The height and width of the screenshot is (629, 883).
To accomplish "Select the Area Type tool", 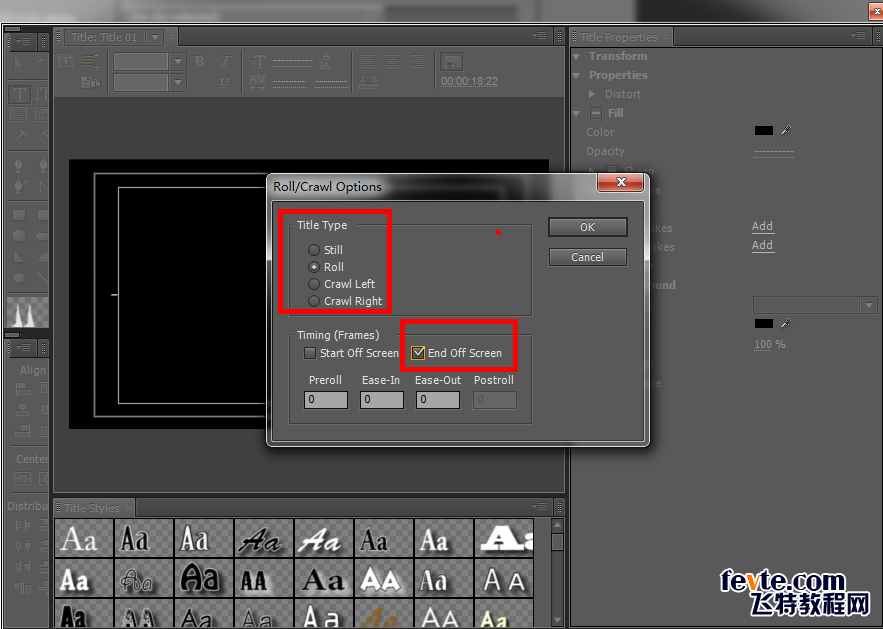I will point(19,115).
